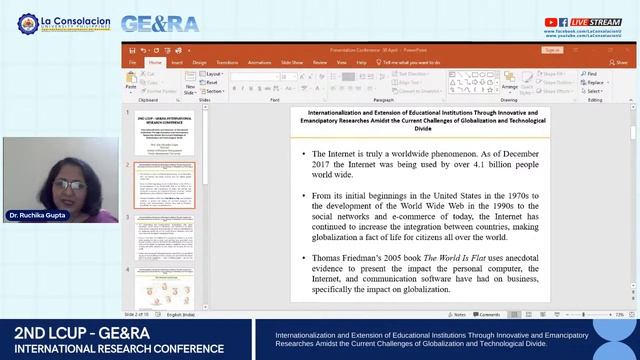The image size is (640, 360).
Task: Open Comments pane from status bar
Action: (x=487, y=315)
